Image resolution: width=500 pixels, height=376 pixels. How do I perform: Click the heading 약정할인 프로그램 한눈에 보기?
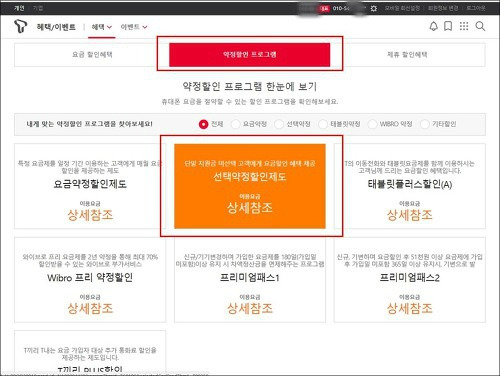pos(250,87)
